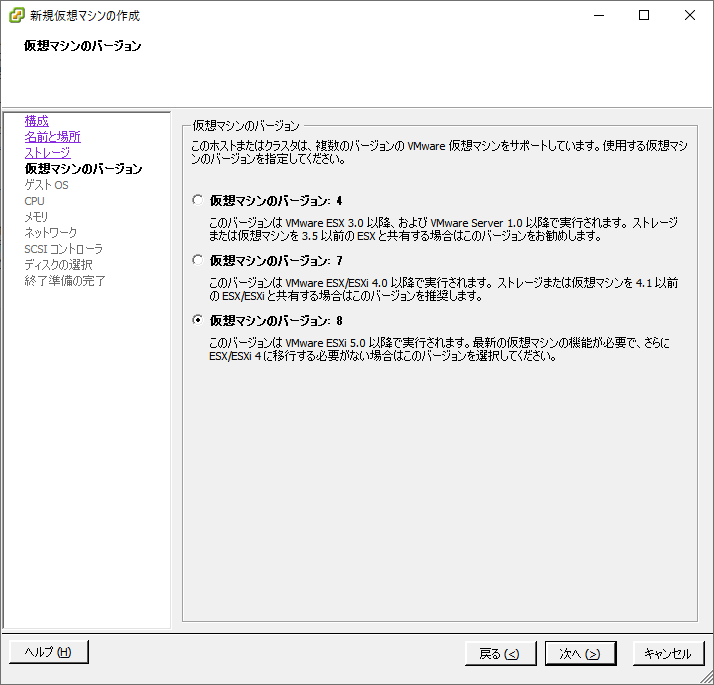714x685 pixels.
Task: Click the 終了準備の完了 step in sidebar
Action: (x=65, y=281)
